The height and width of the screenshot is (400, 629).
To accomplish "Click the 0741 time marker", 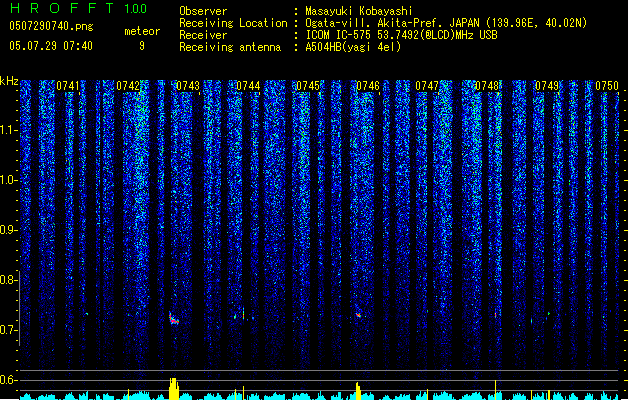I will [68, 86].
